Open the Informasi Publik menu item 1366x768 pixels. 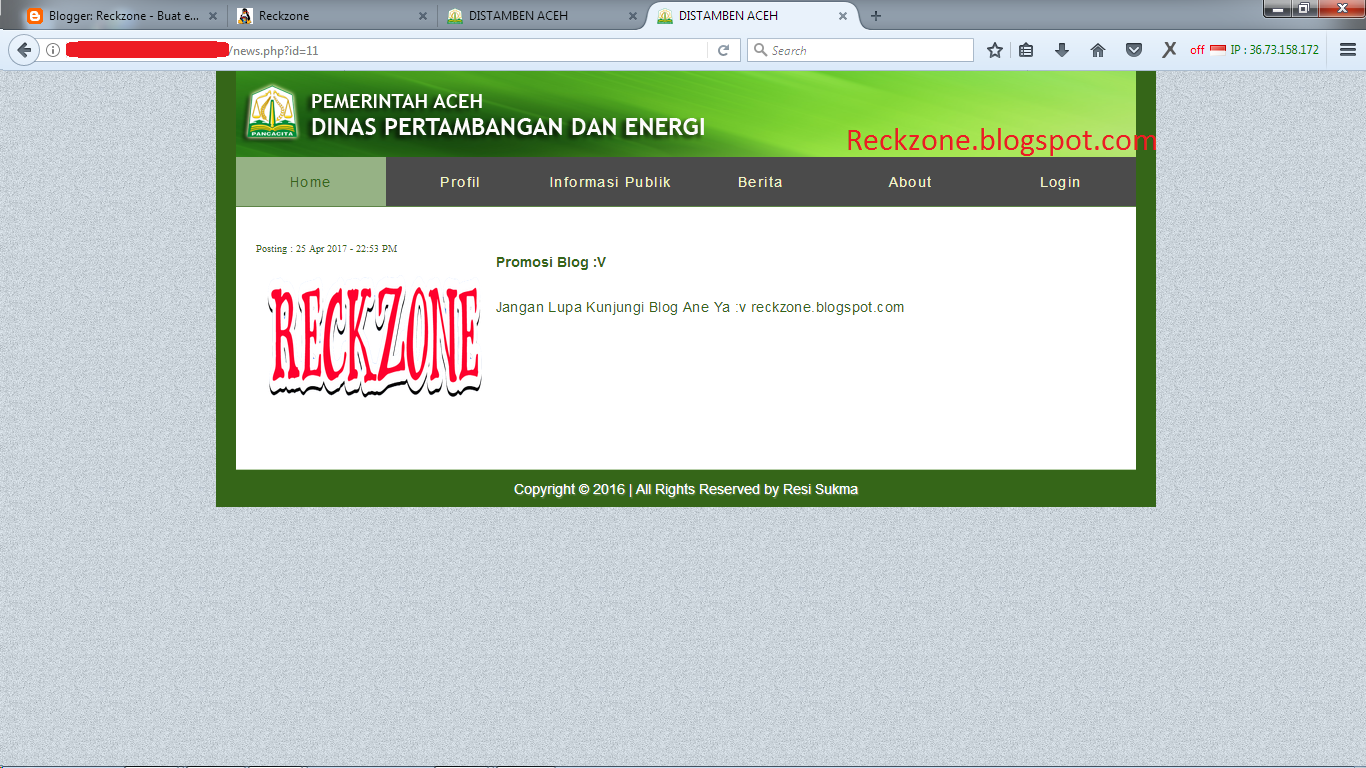(610, 182)
